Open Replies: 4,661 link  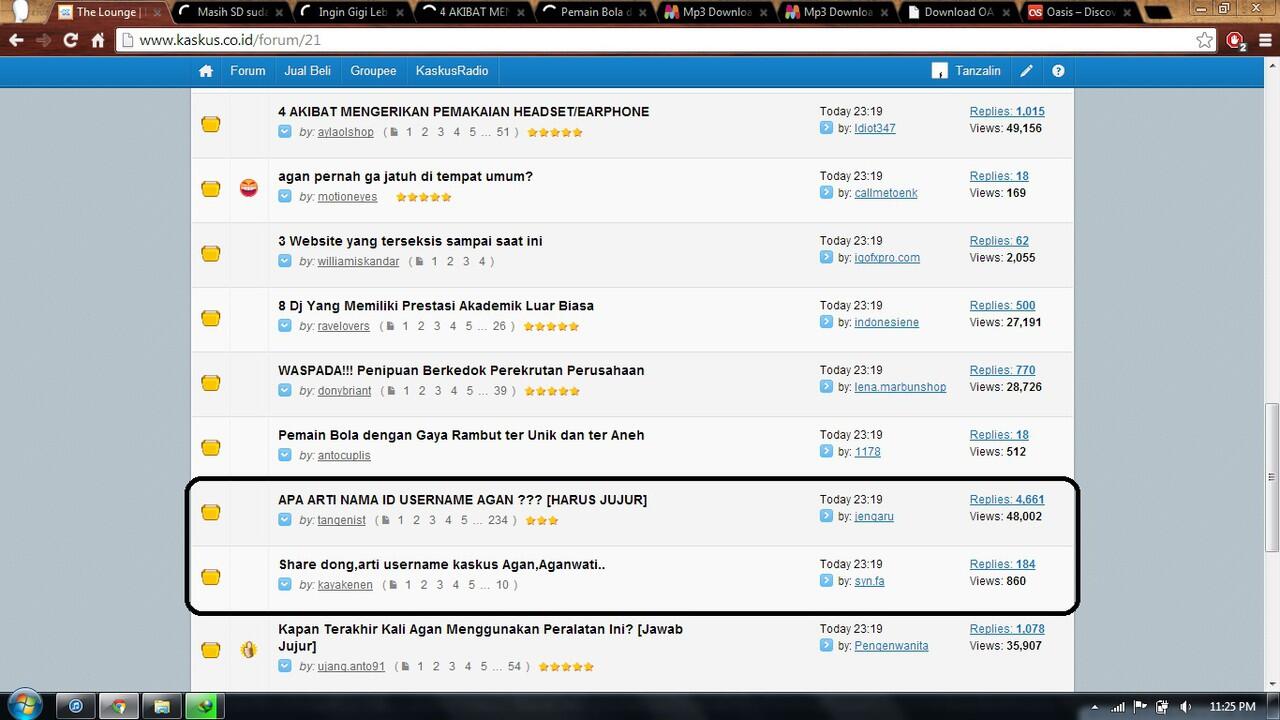tap(1007, 500)
